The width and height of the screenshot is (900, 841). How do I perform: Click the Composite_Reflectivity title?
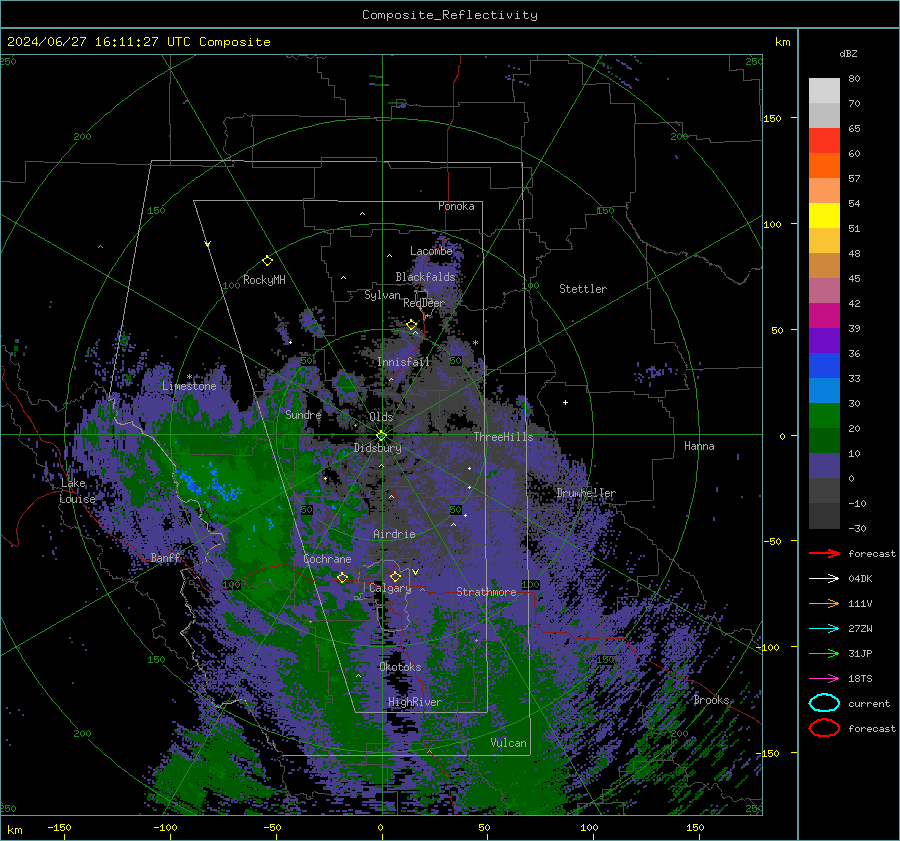click(450, 15)
